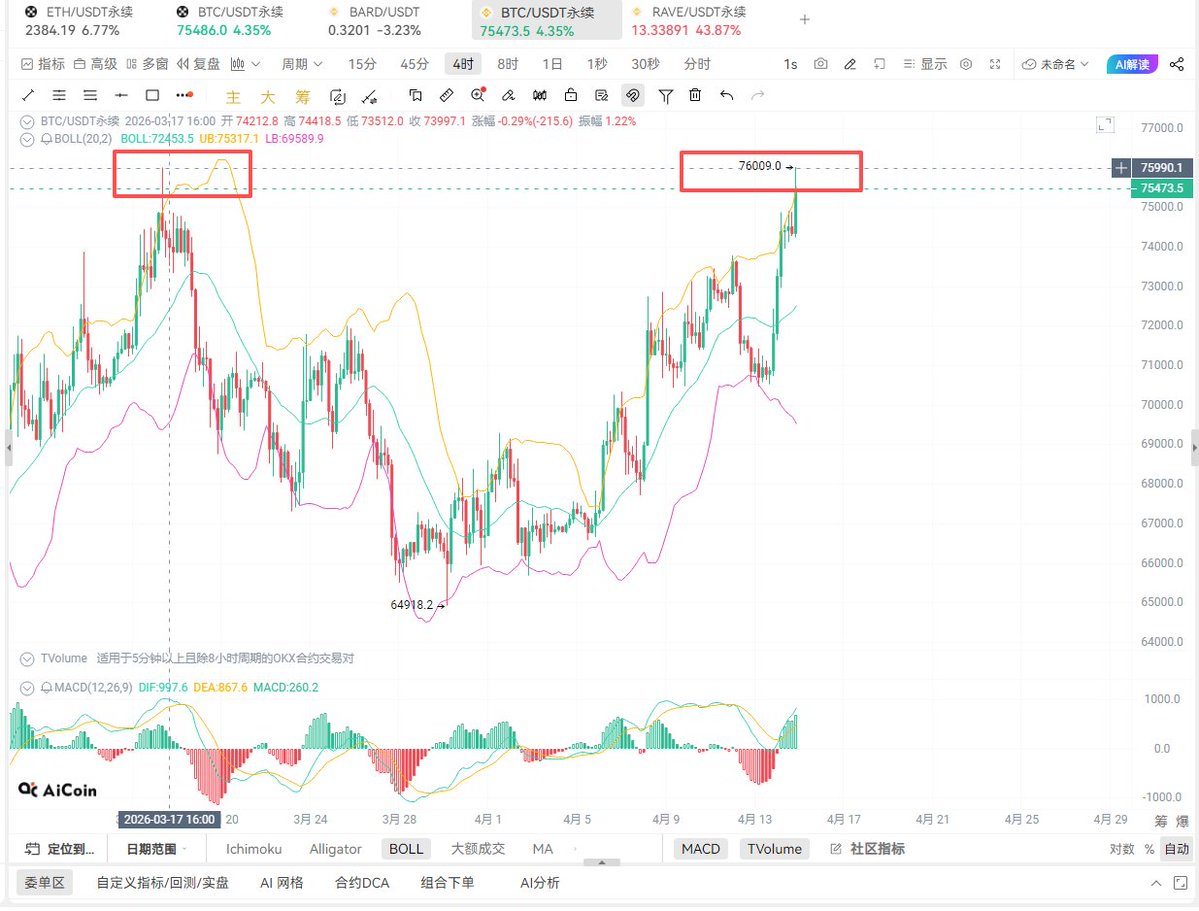Toggle the MACD(12,26,9) indicator visibility
Image resolution: width=1199 pixels, height=911 pixels.
pyautogui.click(x=27, y=688)
